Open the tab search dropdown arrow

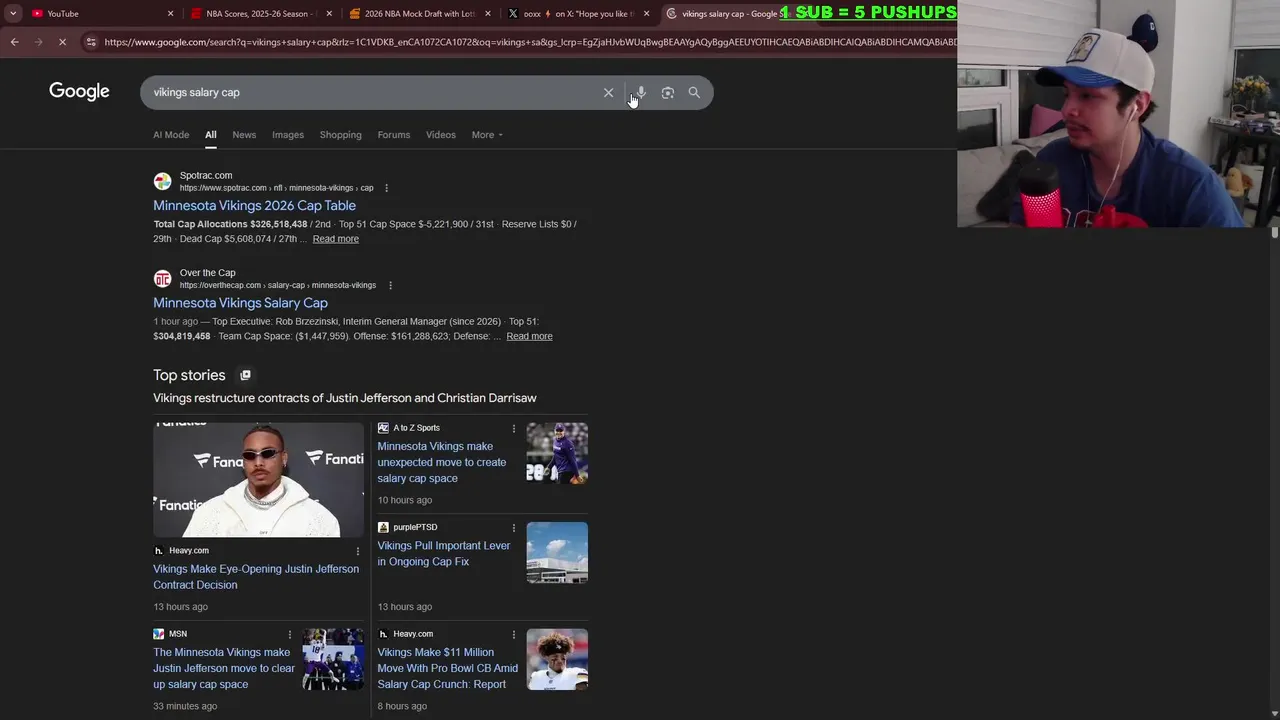click(13, 13)
